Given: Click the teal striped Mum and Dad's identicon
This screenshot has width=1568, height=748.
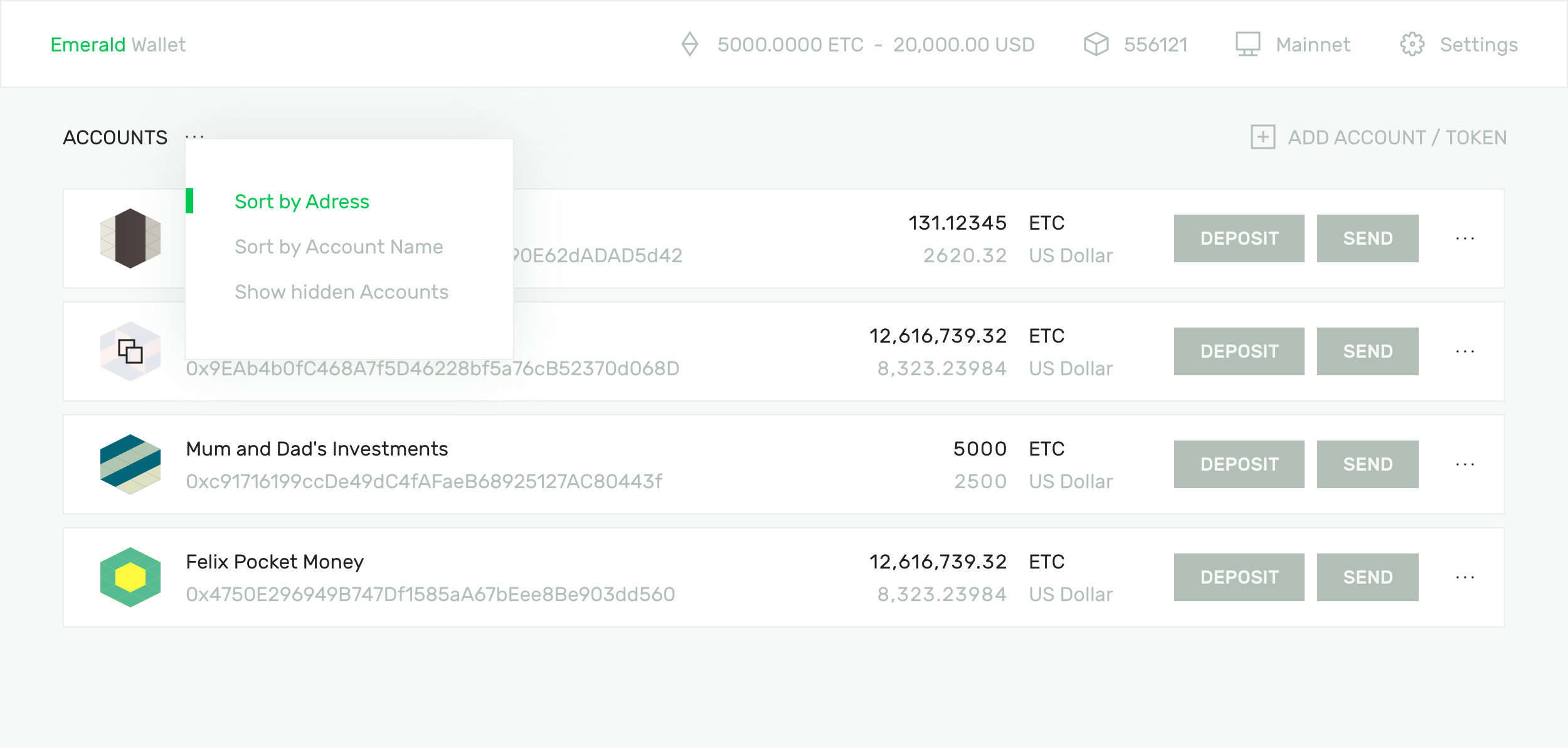Looking at the screenshot, I should pyautogui.click(x=130, y=464).
